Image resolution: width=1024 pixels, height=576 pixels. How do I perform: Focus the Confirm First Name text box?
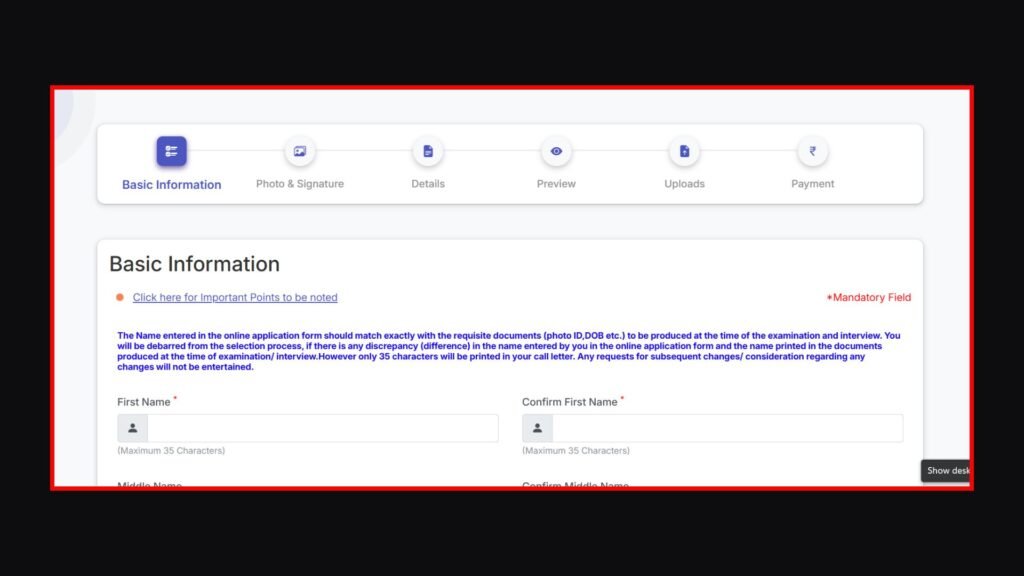(727, 428)
